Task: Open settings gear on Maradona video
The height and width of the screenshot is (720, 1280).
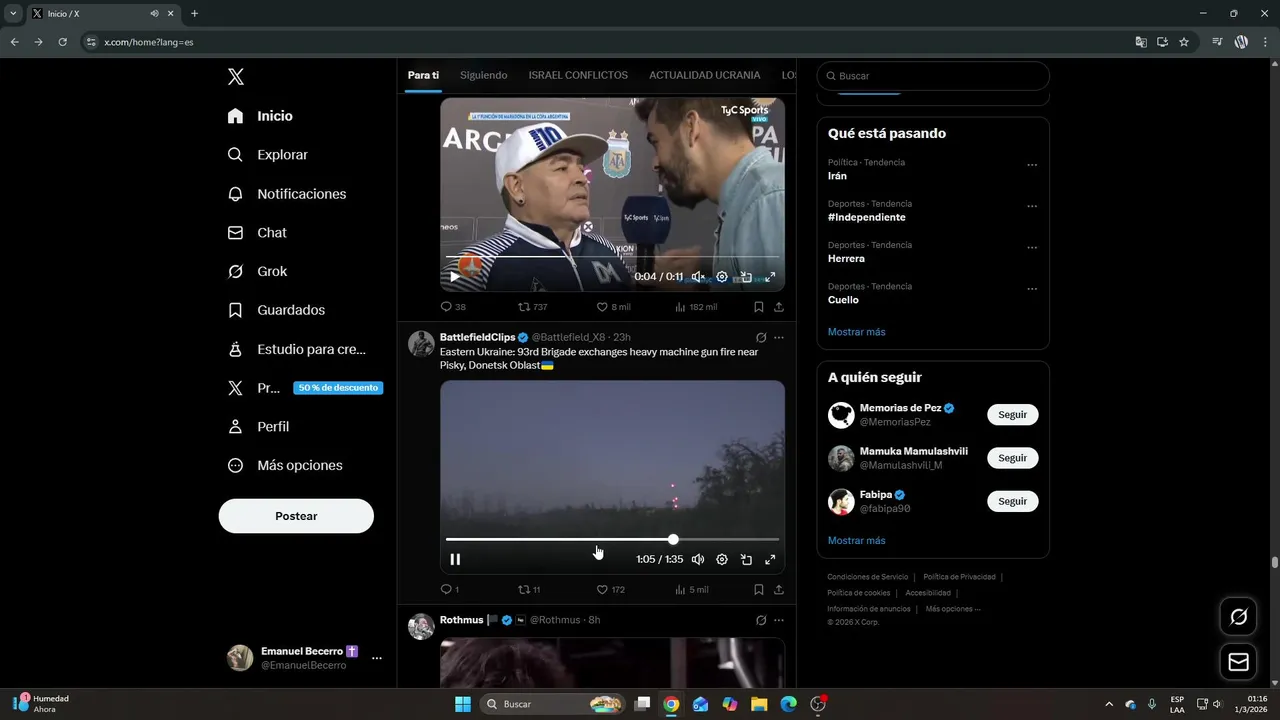Action: coord(722,277)
